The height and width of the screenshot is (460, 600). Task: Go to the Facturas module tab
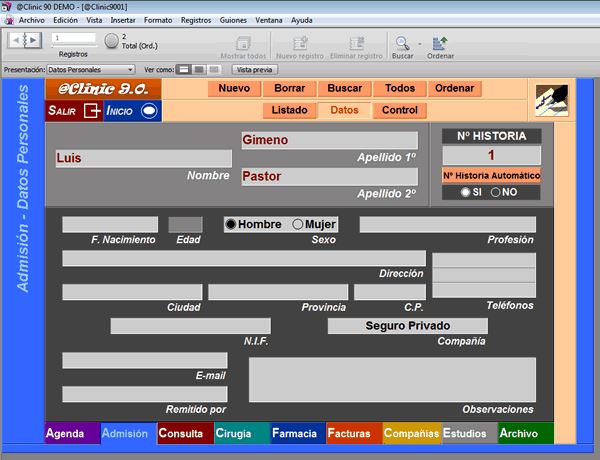(354, 433)
